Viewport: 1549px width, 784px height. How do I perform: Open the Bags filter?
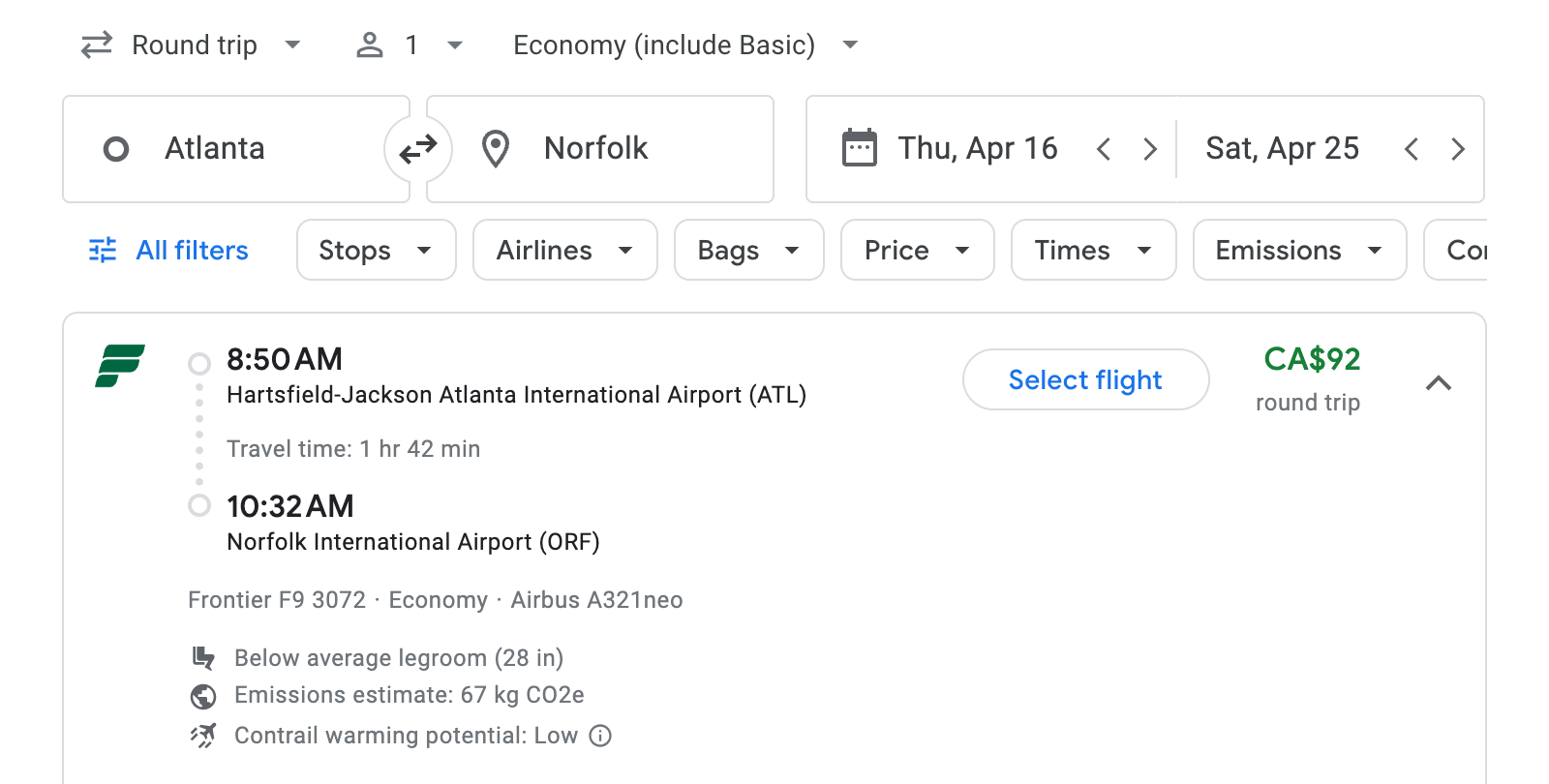coord(748,250)
